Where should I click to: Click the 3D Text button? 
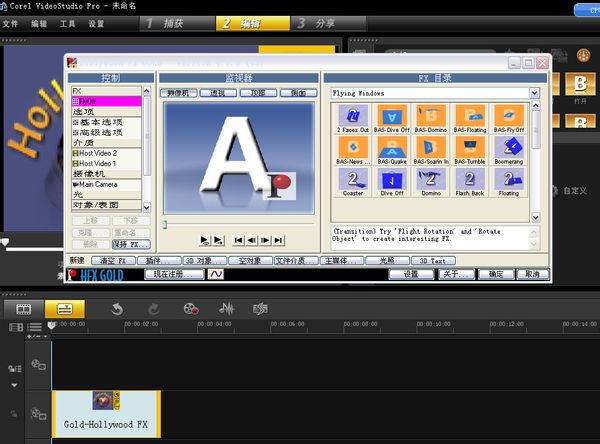(x=433, y=261)
